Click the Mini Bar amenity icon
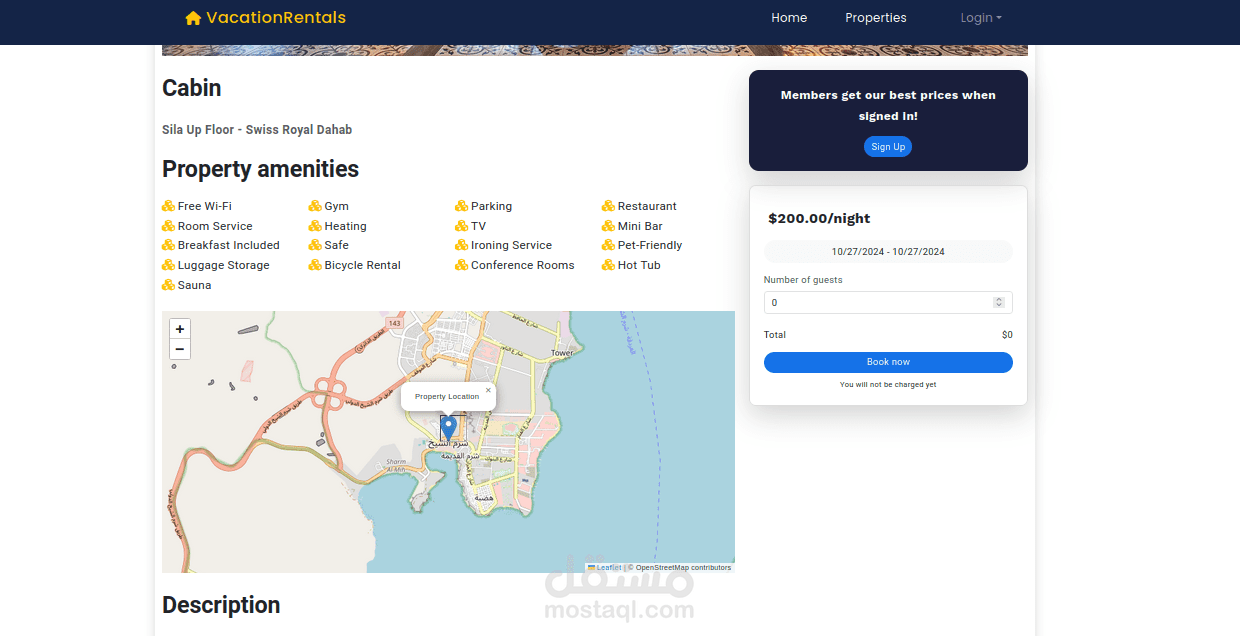Viewport: 1240px width, 636px height. [608, 226]
